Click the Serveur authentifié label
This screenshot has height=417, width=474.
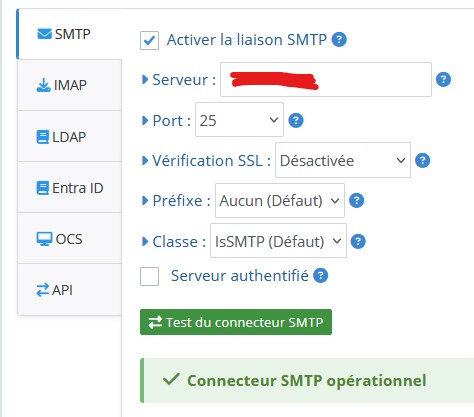point(240,276)
